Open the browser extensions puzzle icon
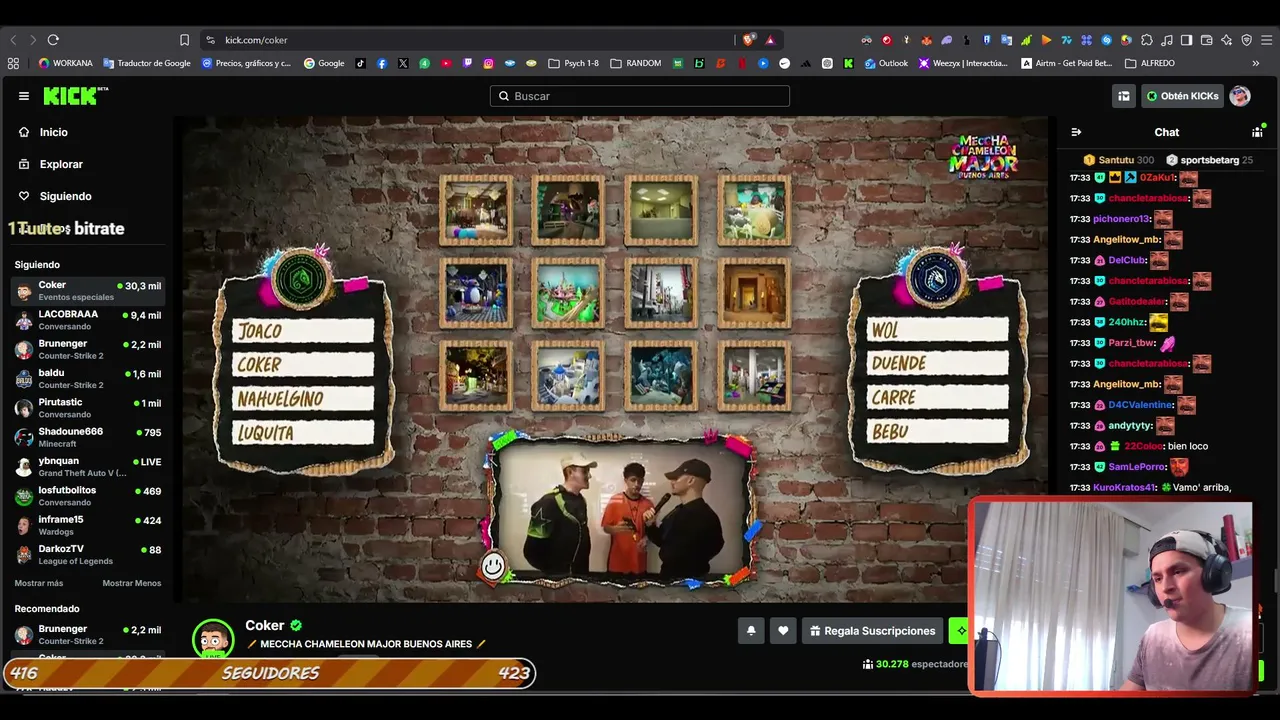 pyautogui.click(x=1147, y=40)
